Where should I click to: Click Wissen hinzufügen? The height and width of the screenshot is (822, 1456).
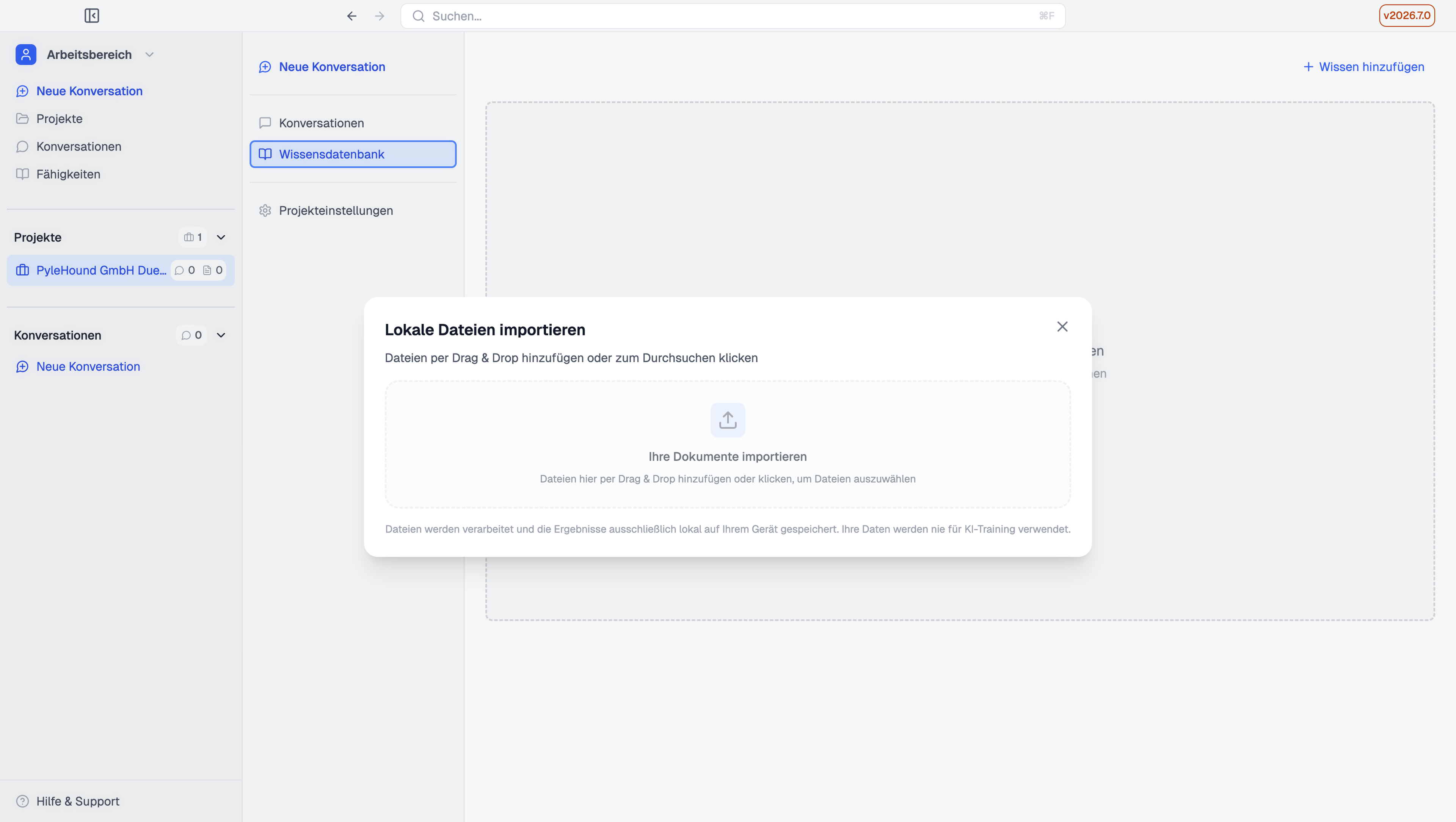[x=1364, y=67]
